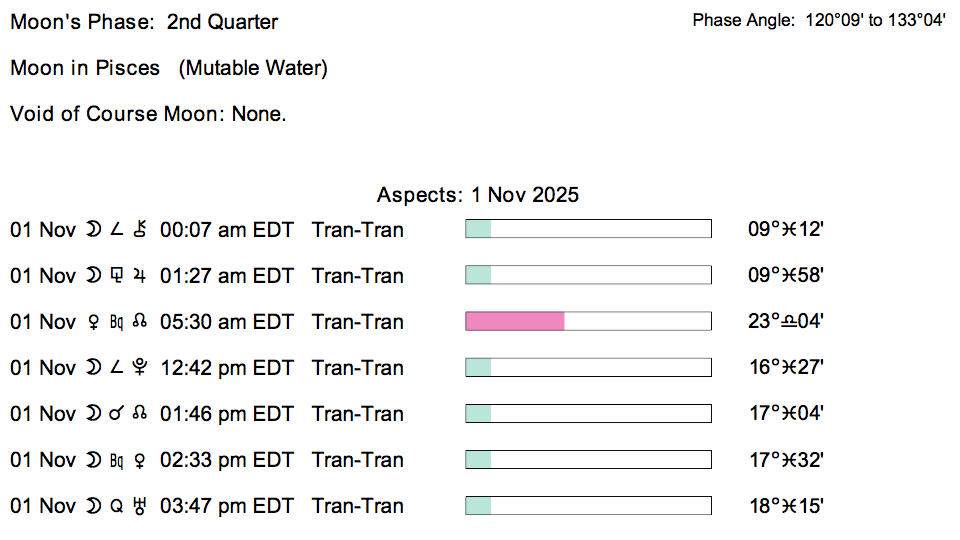Click the "Aspects: 1 Nov 2025" heading
Image resolution: width=960 pixels, height=540 pixels.
click(x=478, y=195)
